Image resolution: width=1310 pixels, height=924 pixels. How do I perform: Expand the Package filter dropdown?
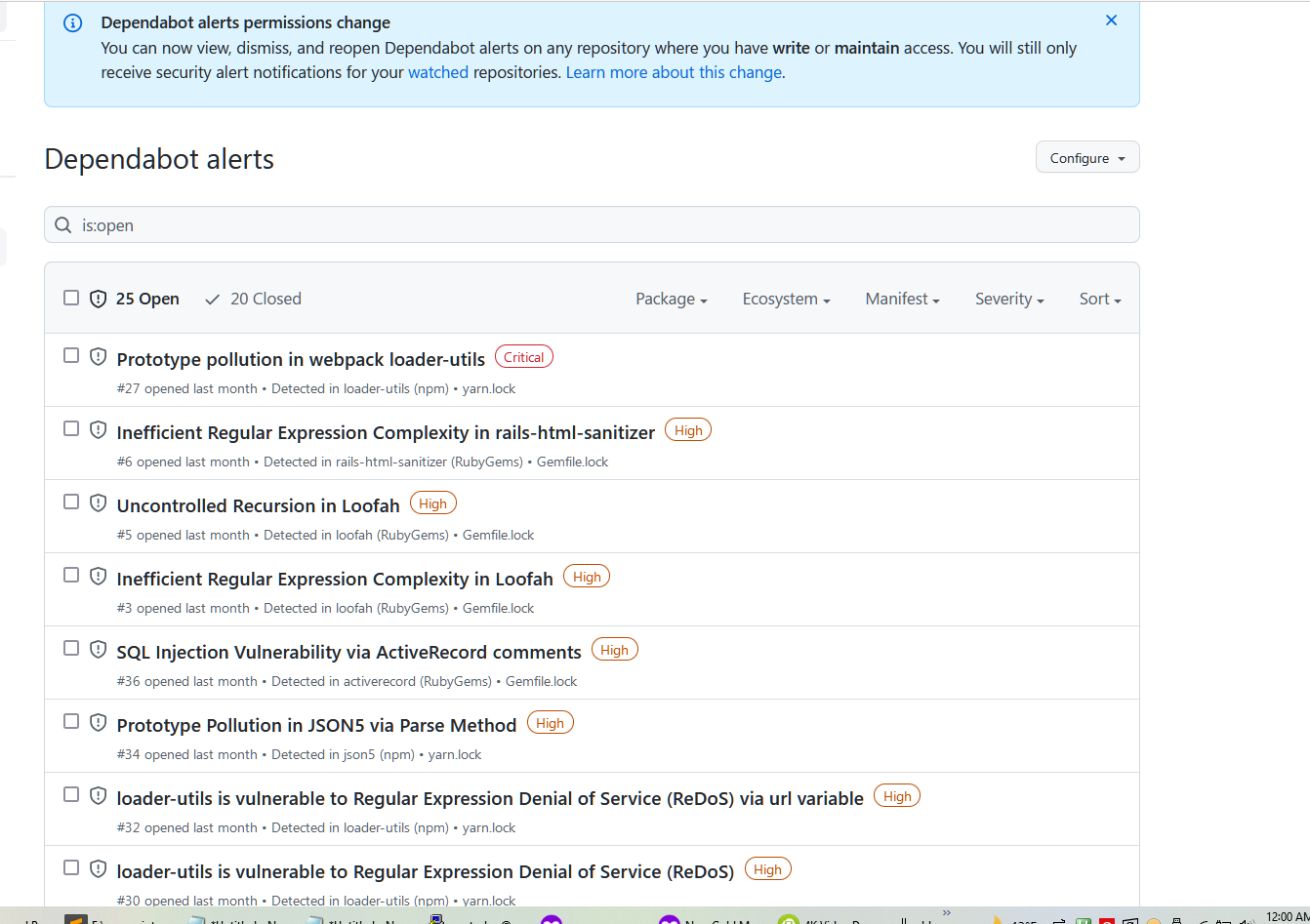[672, 300]
